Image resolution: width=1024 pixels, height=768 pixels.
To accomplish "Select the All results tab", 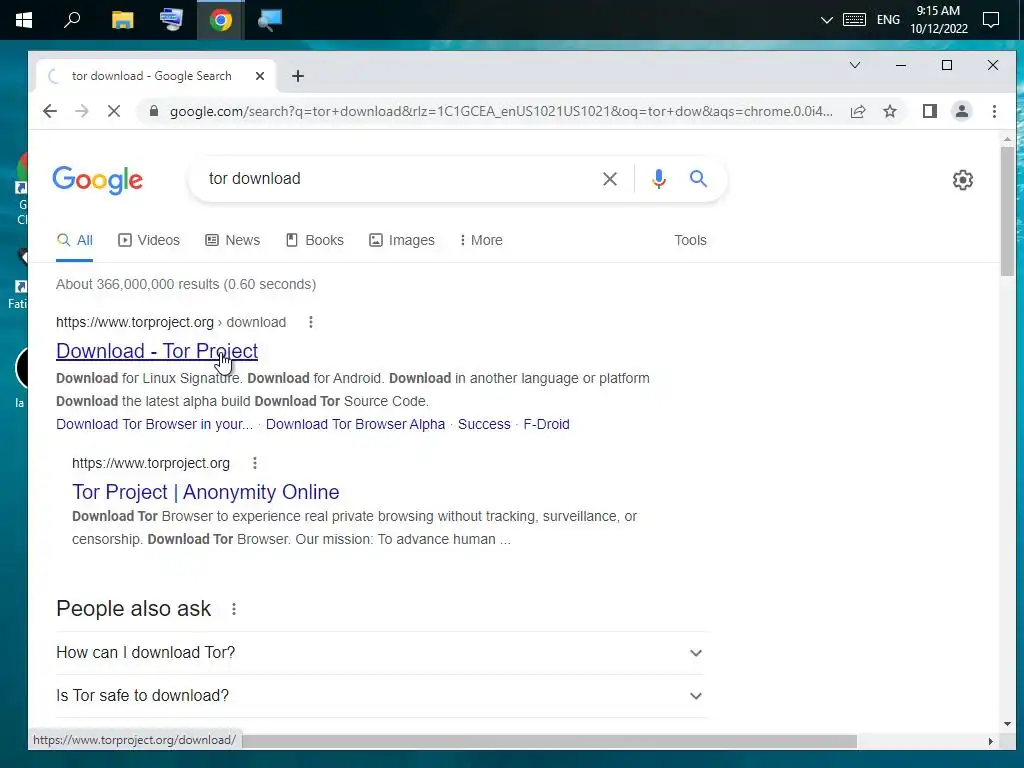I will [x=75, y=240].
